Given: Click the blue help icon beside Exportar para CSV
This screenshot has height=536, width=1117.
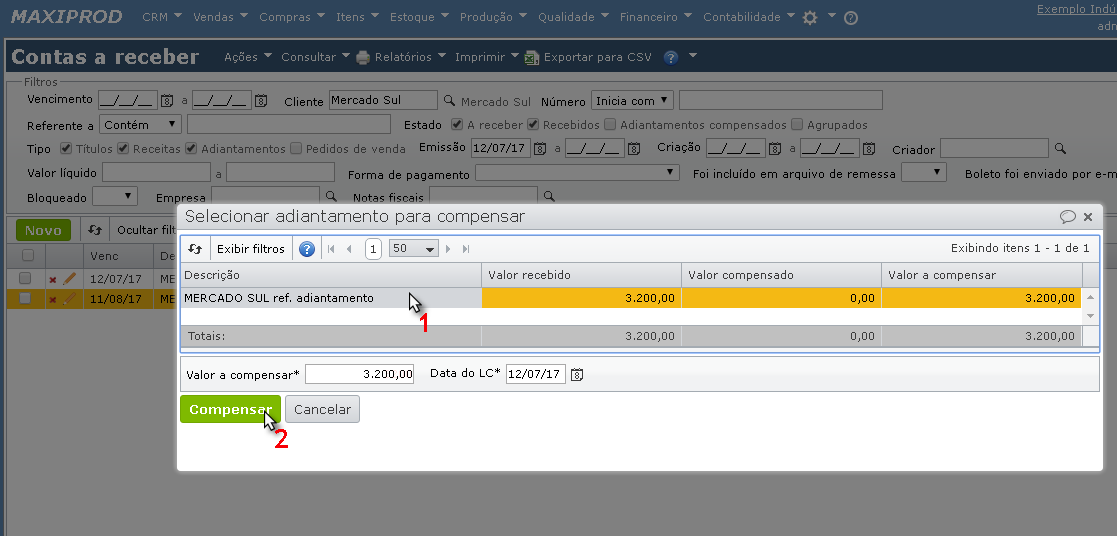Looking at the screenshot, I should [x=670, y=58].
